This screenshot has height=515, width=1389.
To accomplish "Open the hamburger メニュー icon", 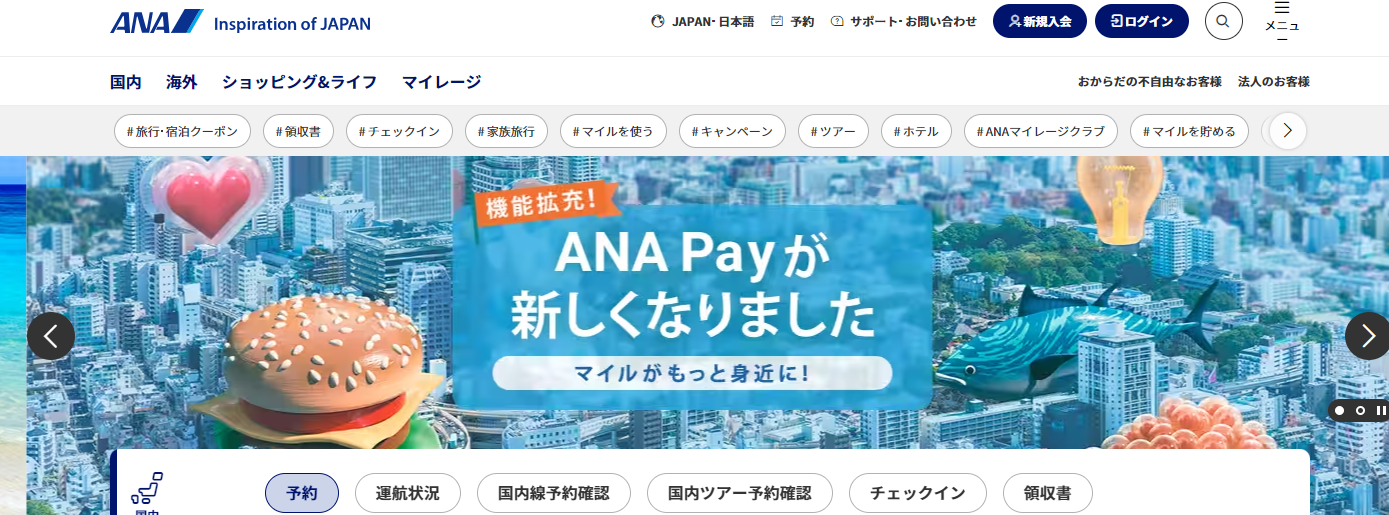I will [x=1282, y=21].
